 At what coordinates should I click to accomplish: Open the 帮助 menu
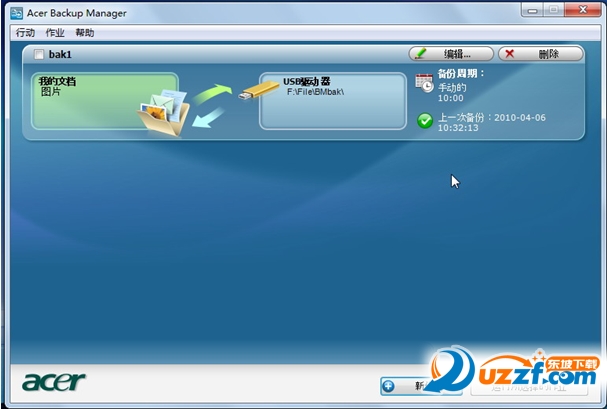[84, 33]
